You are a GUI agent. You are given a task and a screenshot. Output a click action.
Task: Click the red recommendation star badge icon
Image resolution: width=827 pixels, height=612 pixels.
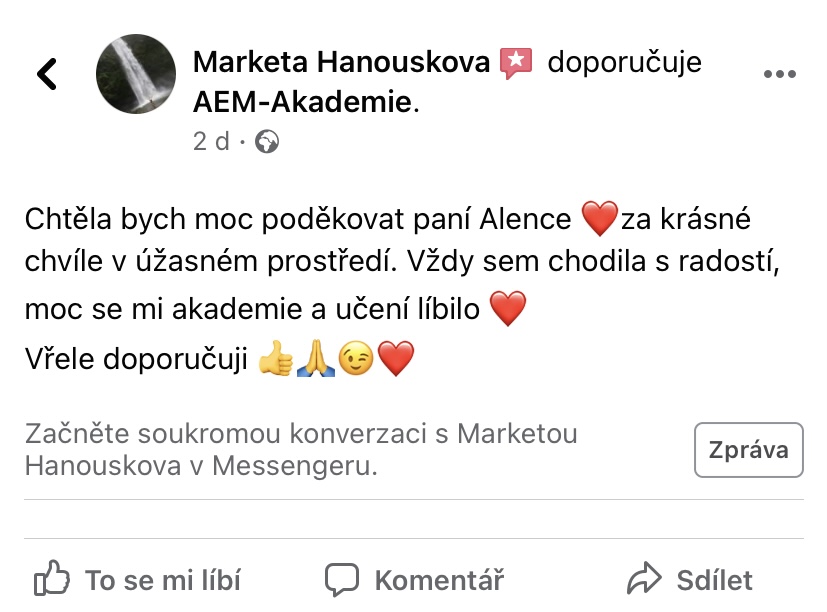[516, 63]
